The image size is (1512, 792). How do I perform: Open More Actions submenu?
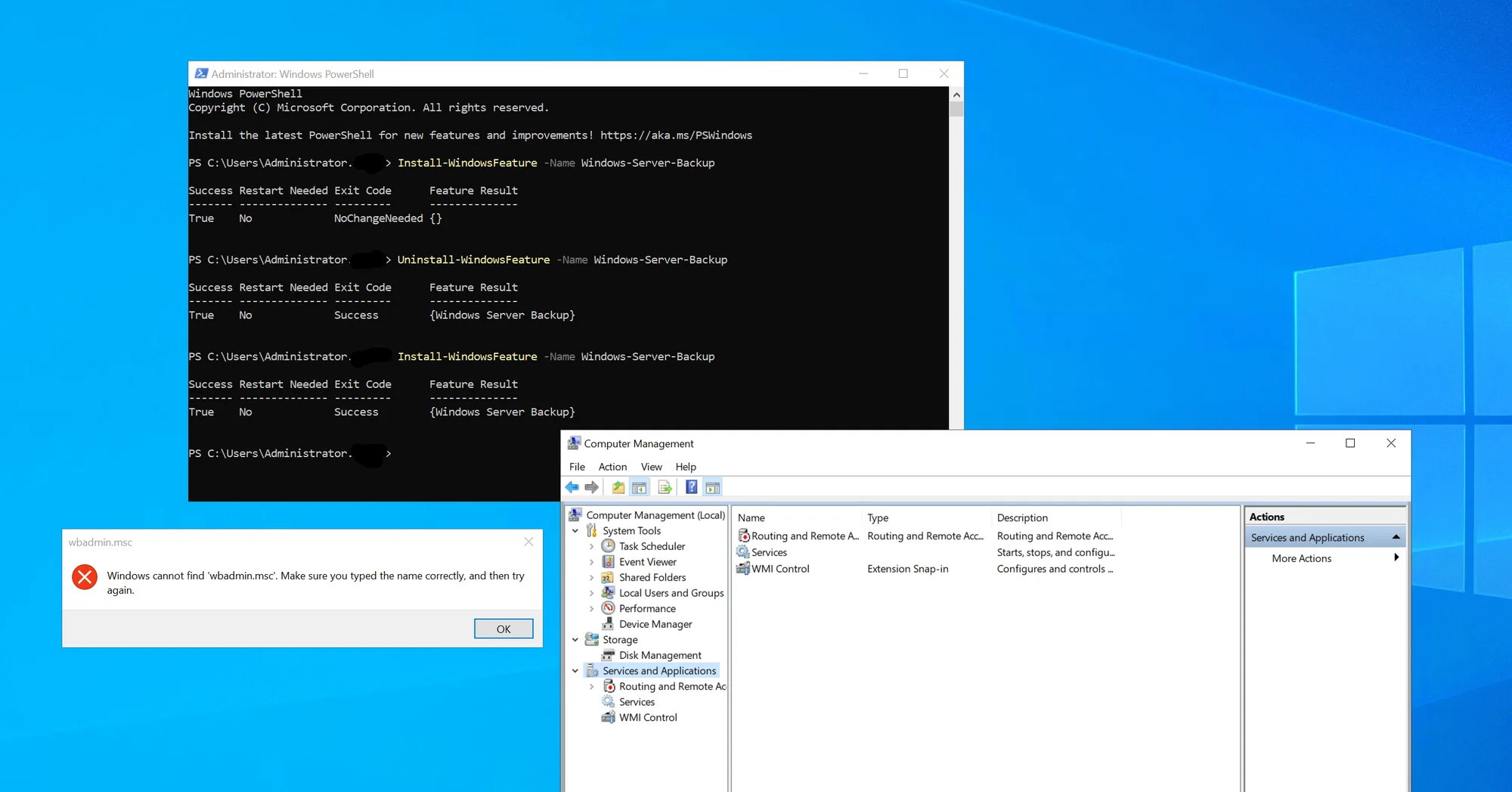1325,558
